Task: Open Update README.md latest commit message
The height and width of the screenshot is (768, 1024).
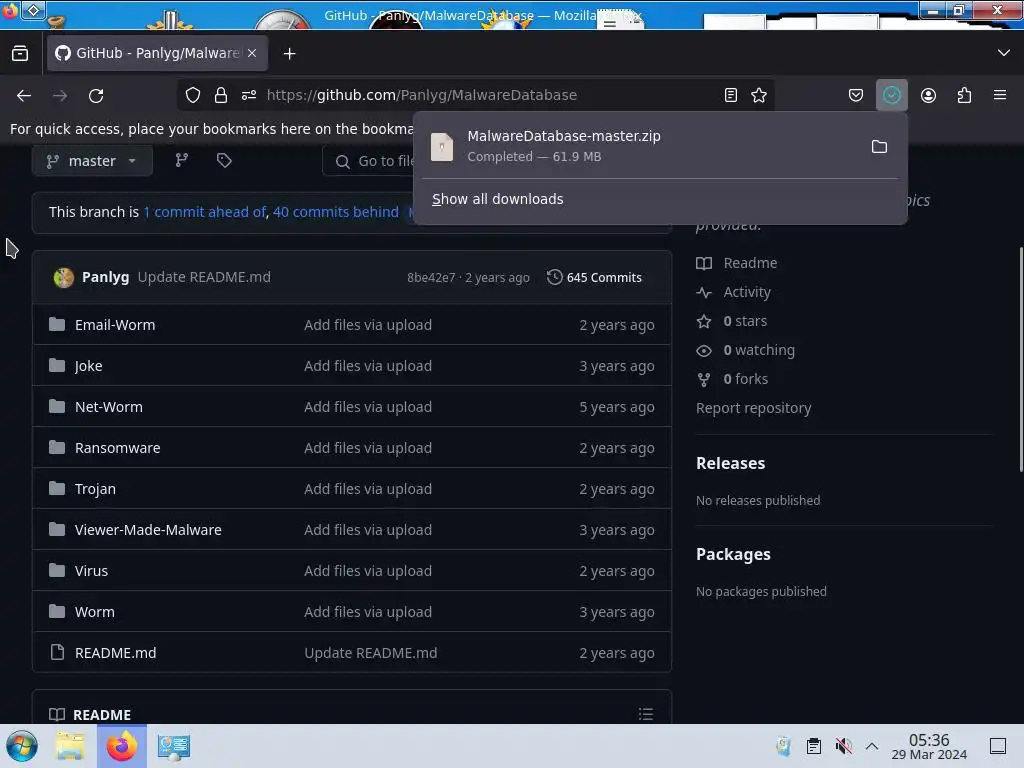Action: [204, 277]
